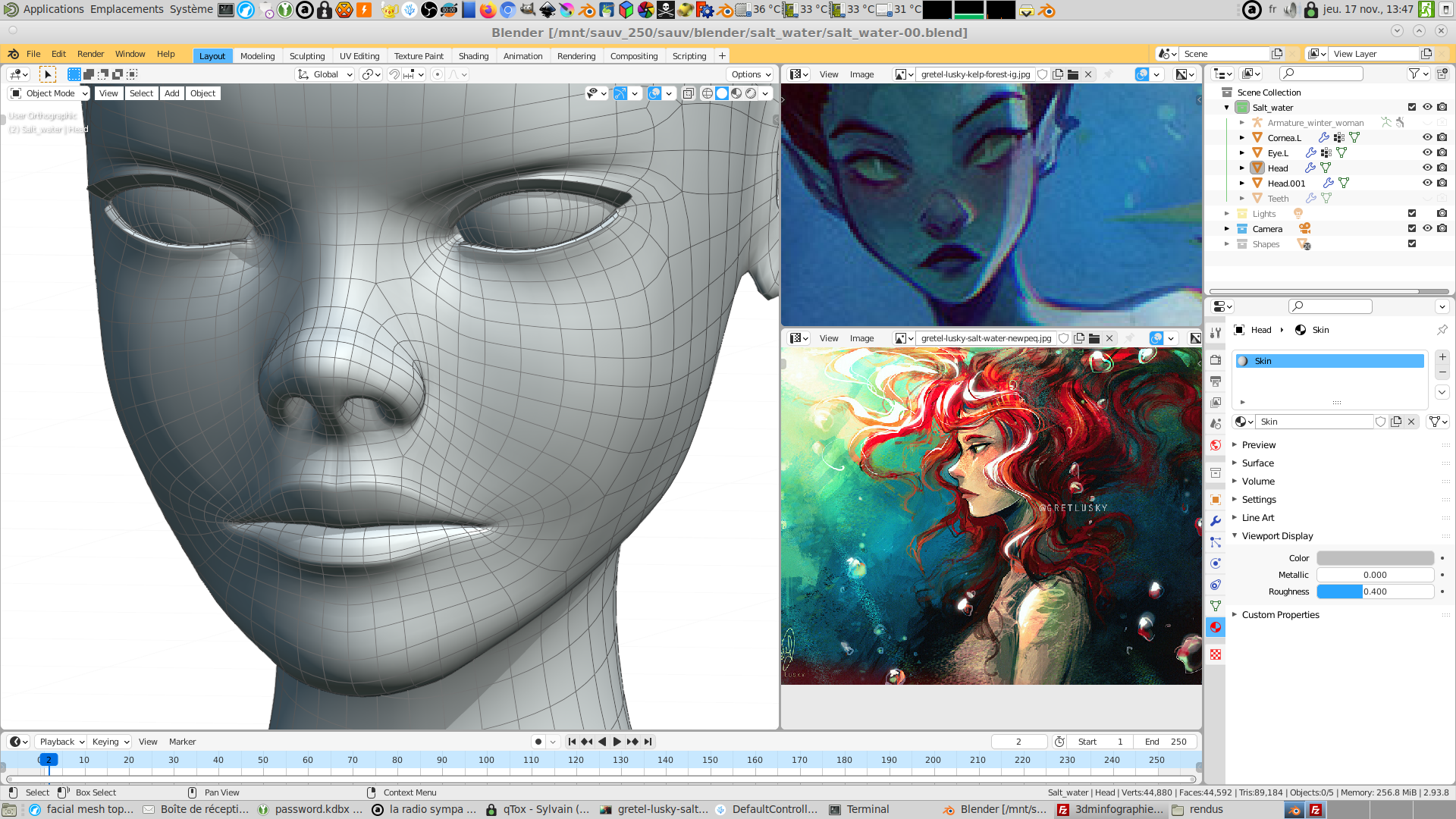Open the Scene properties tab

pos(1216,424)
